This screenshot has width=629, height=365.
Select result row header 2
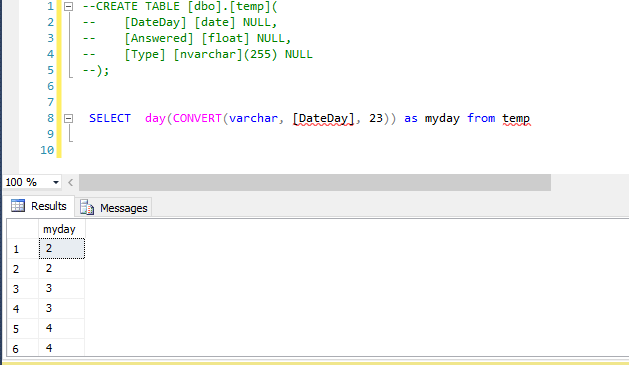point(23,269)
